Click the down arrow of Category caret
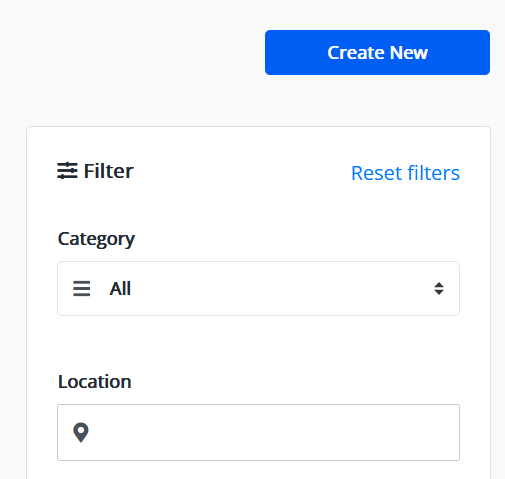 pos(439,292)
